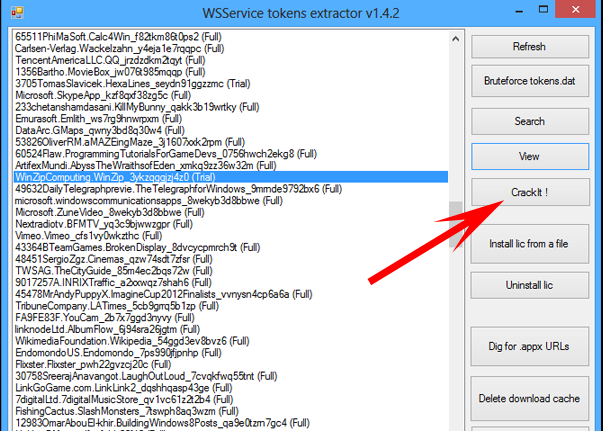The image size is (603, 431).
Task: Open the Search function
Action: click(530, 121)
